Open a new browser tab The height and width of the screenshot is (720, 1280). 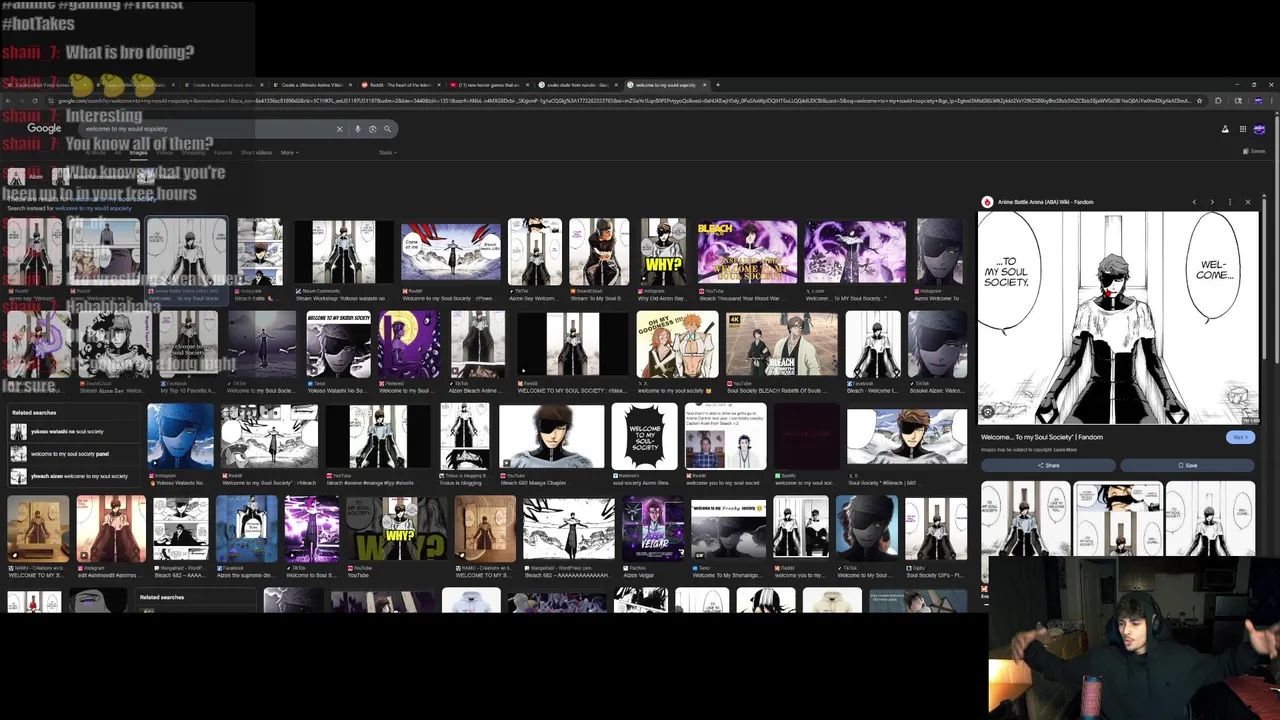tap(717, 85)
